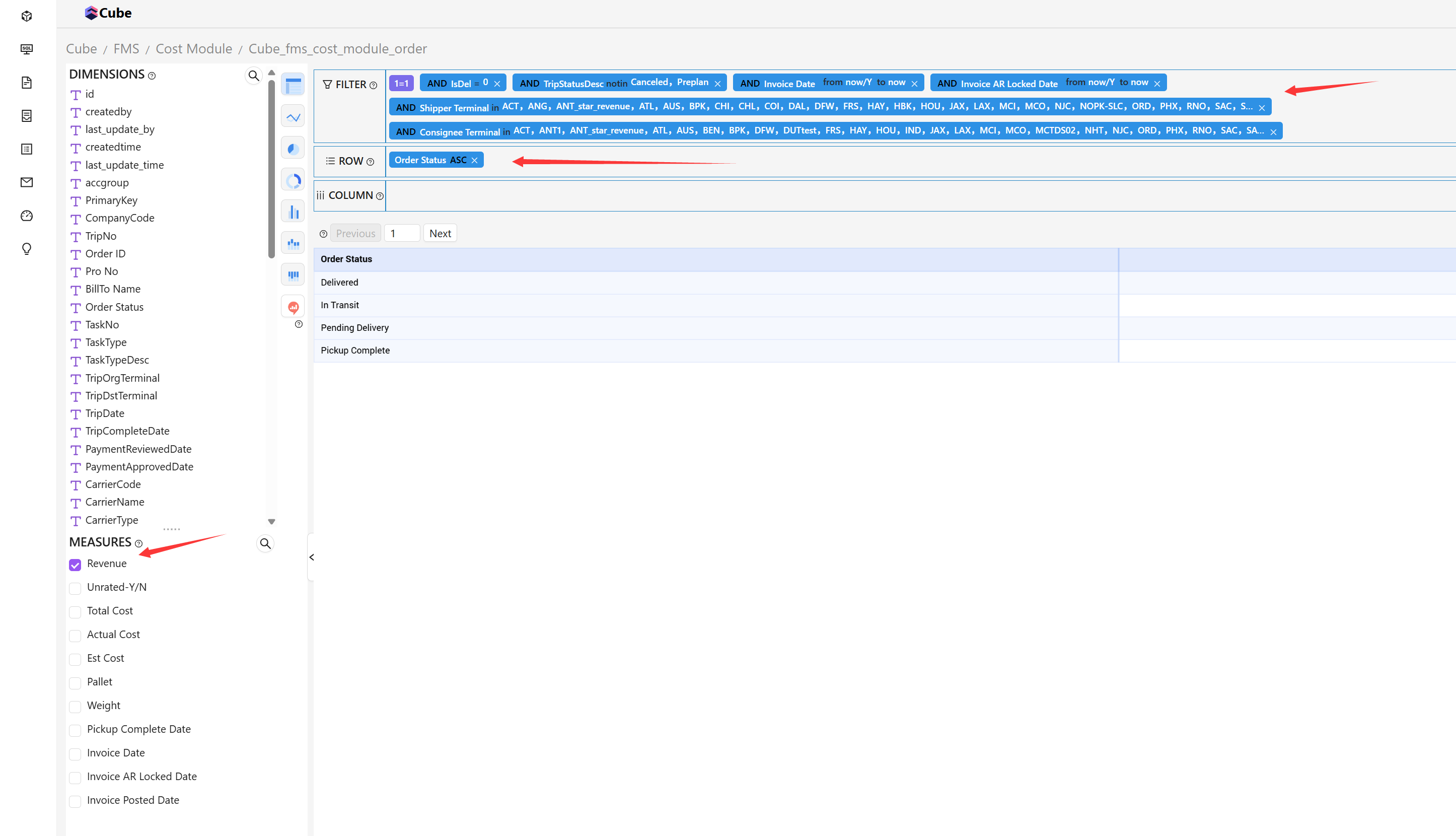Open the mail icon in the sidebar
Viewport: 1456px width, 836px height.
pos(26,182)
